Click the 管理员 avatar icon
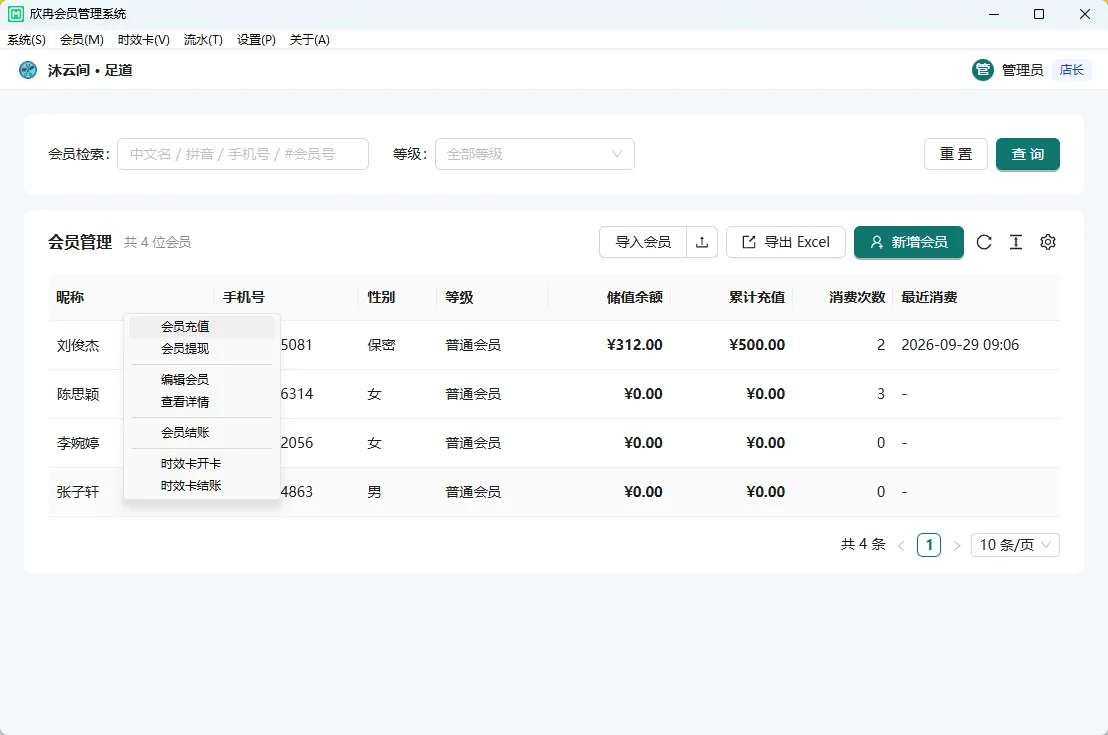The image size is (1108, 735). pos(982,70)
